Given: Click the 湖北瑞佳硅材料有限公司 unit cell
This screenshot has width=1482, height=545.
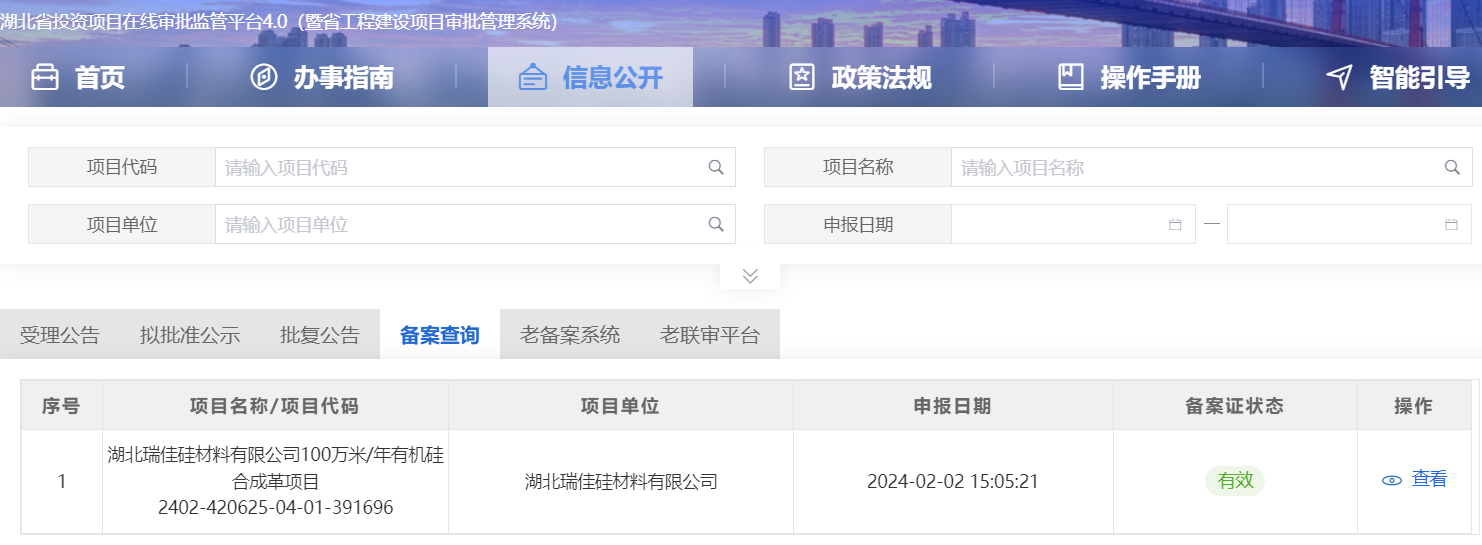Looking at the screenshot, I should pyautogui.click(x=621, y=482).
